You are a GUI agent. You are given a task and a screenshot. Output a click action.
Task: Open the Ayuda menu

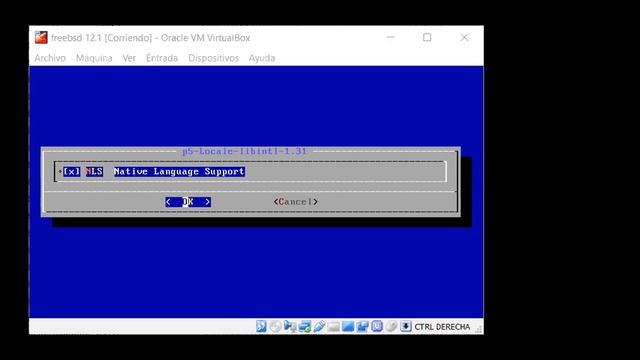[x=262, y=58]
